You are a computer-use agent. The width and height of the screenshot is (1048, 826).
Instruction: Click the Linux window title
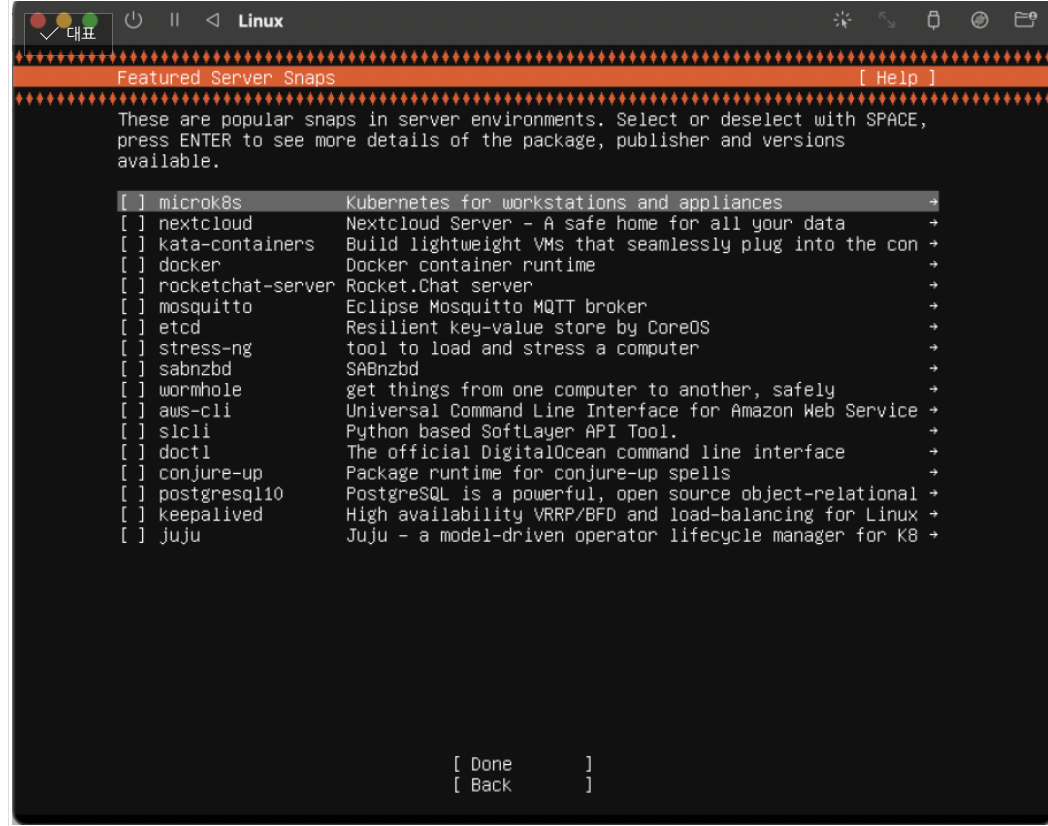coord(261,21)
